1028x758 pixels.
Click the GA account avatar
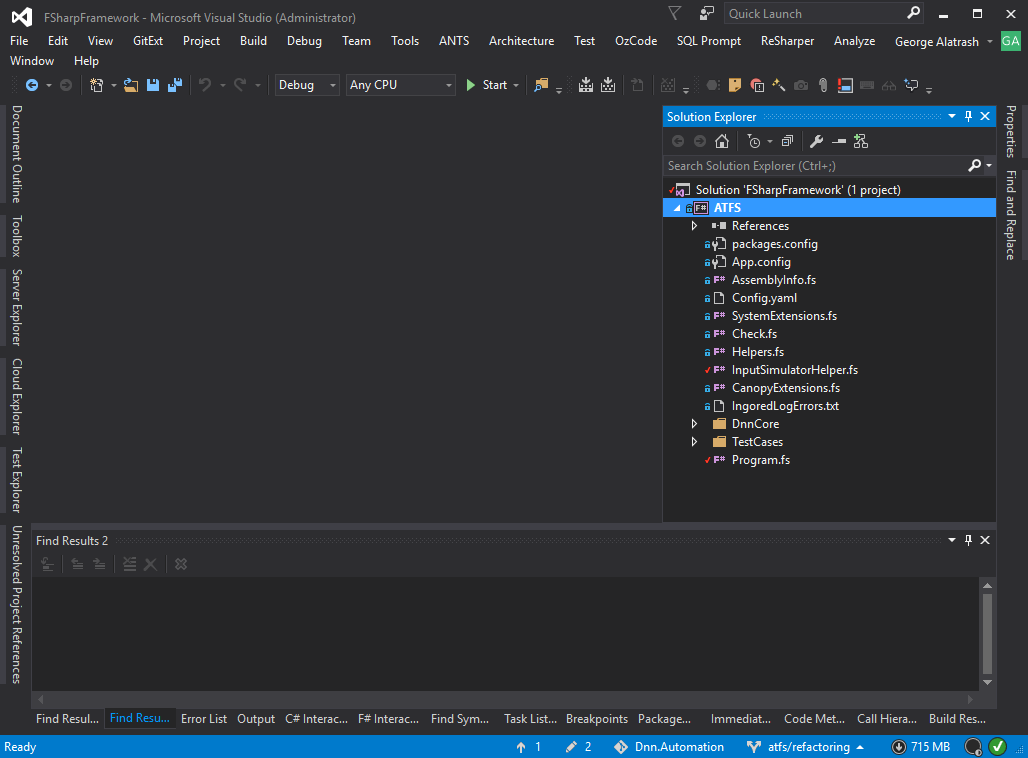click(1010, 41)
